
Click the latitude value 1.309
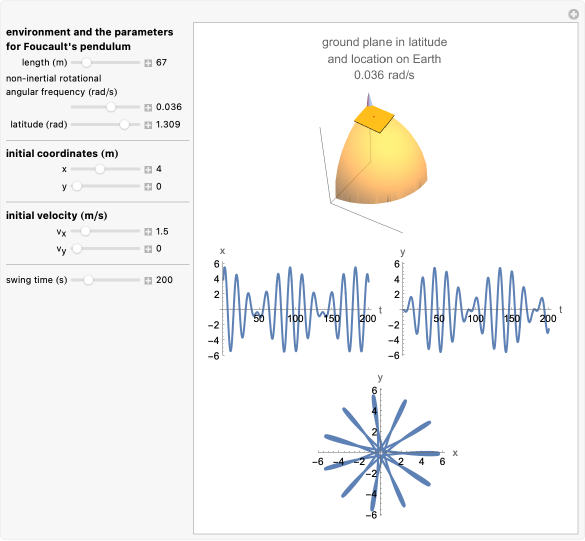(168, 125)
